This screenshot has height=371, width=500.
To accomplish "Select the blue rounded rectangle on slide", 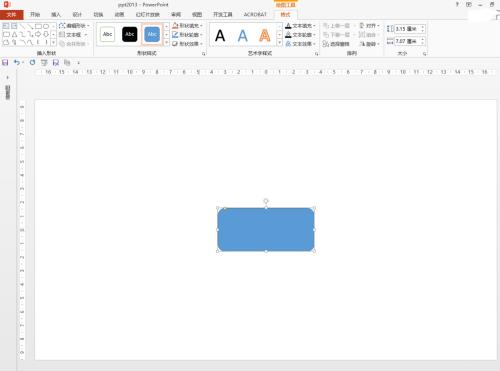I will click(266, 229).
